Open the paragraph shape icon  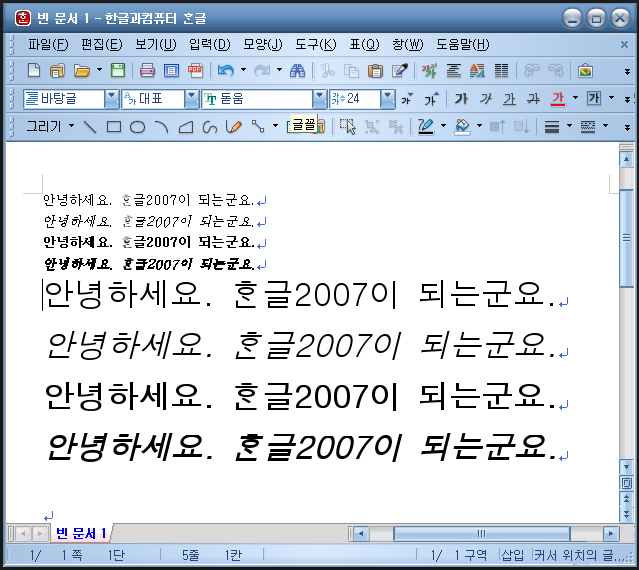click(453, 70)
